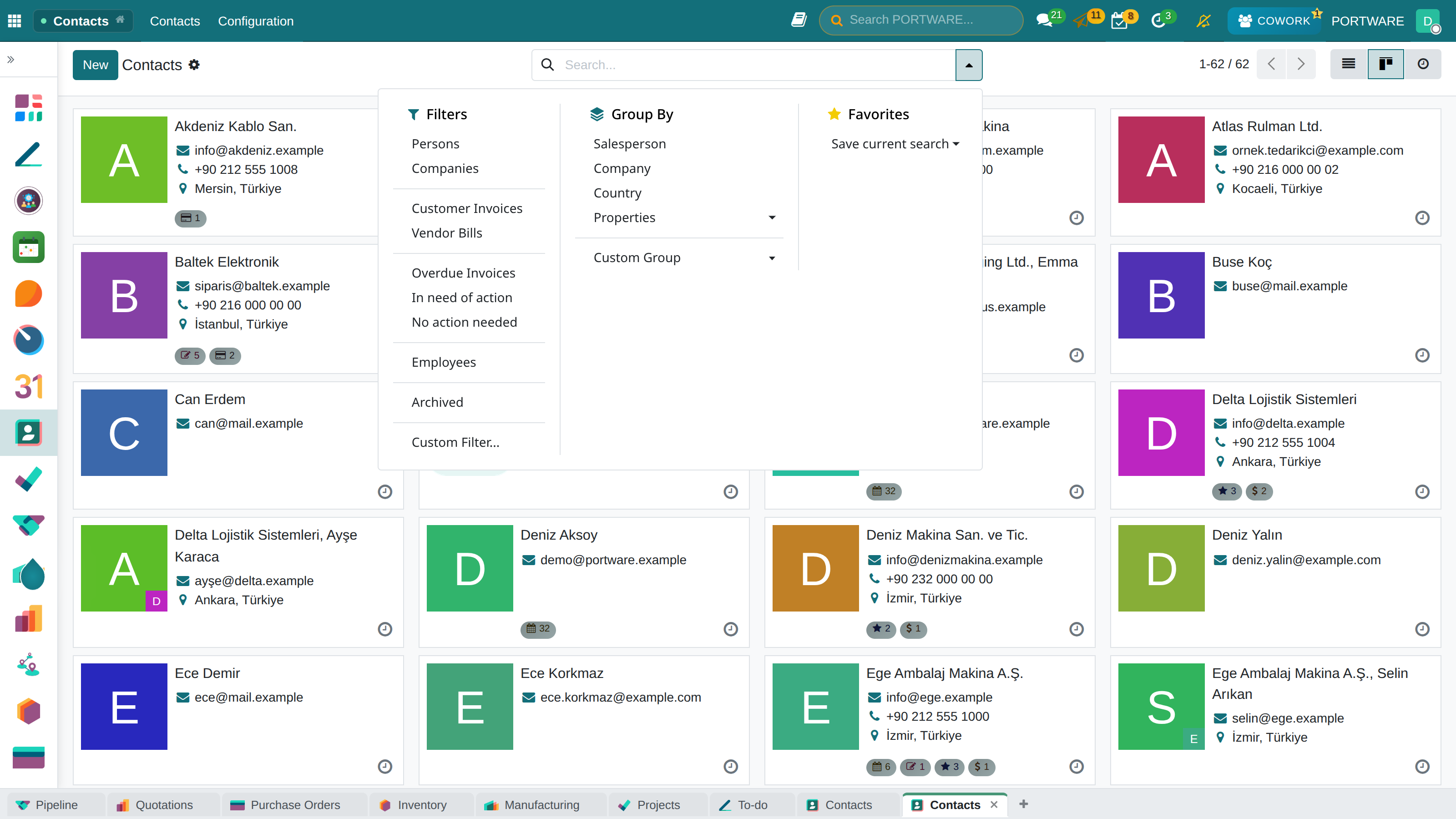This screenshot has width=1456, height=819.
Task: Open the chat messages icon with badge 21
Action: click(1045, 20)
